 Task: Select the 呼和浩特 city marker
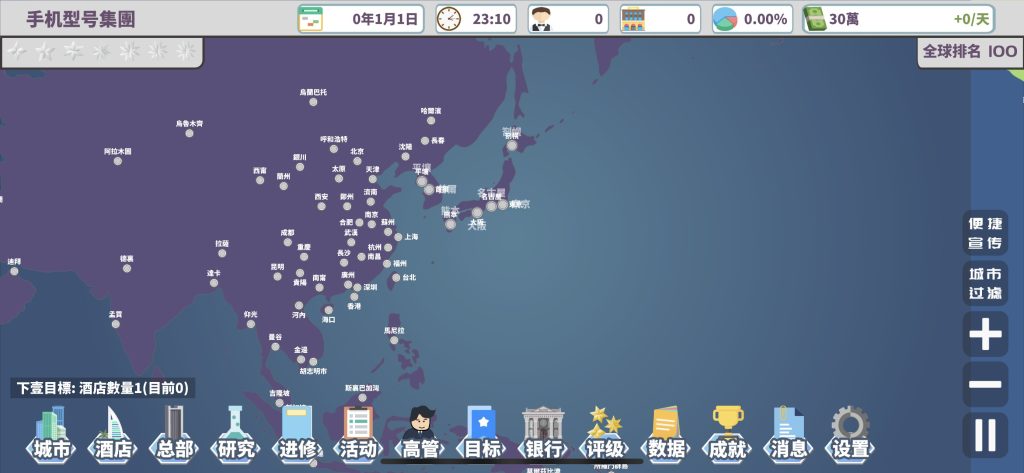click(x=334, y=149)
